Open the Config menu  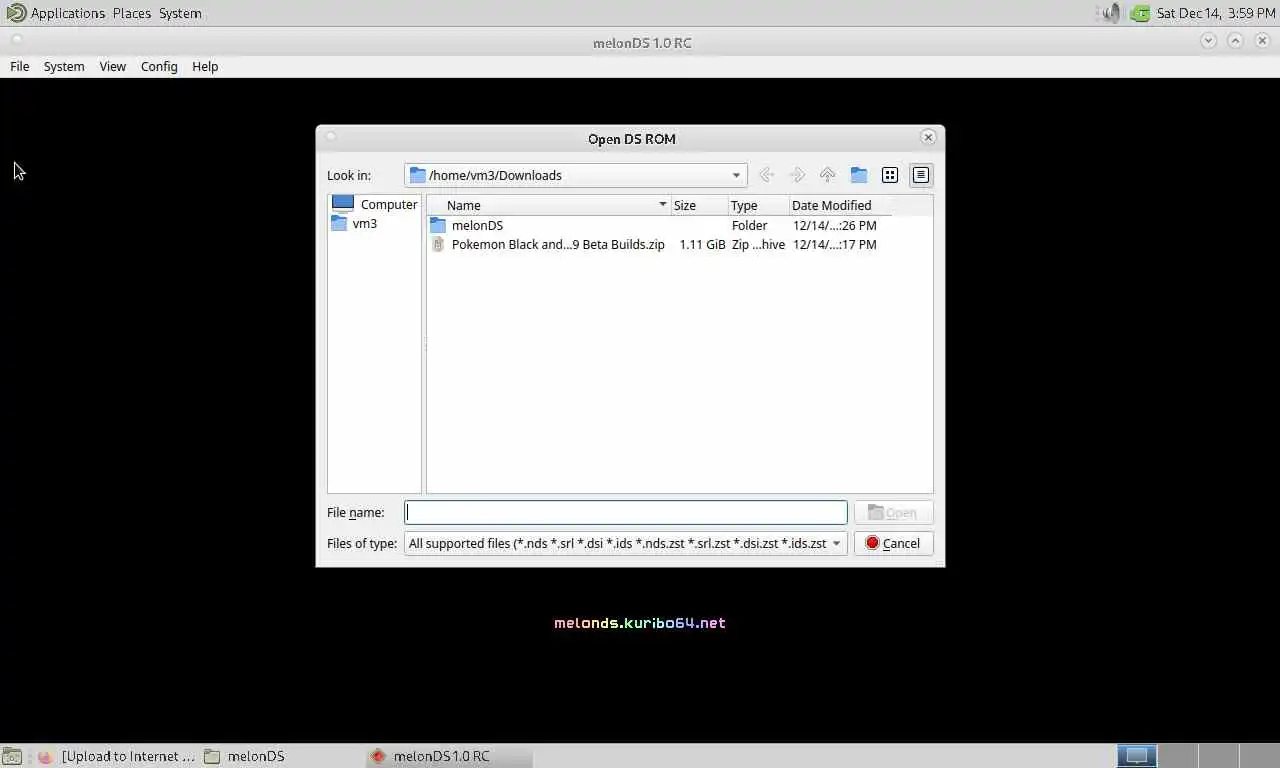click(159, 66)
